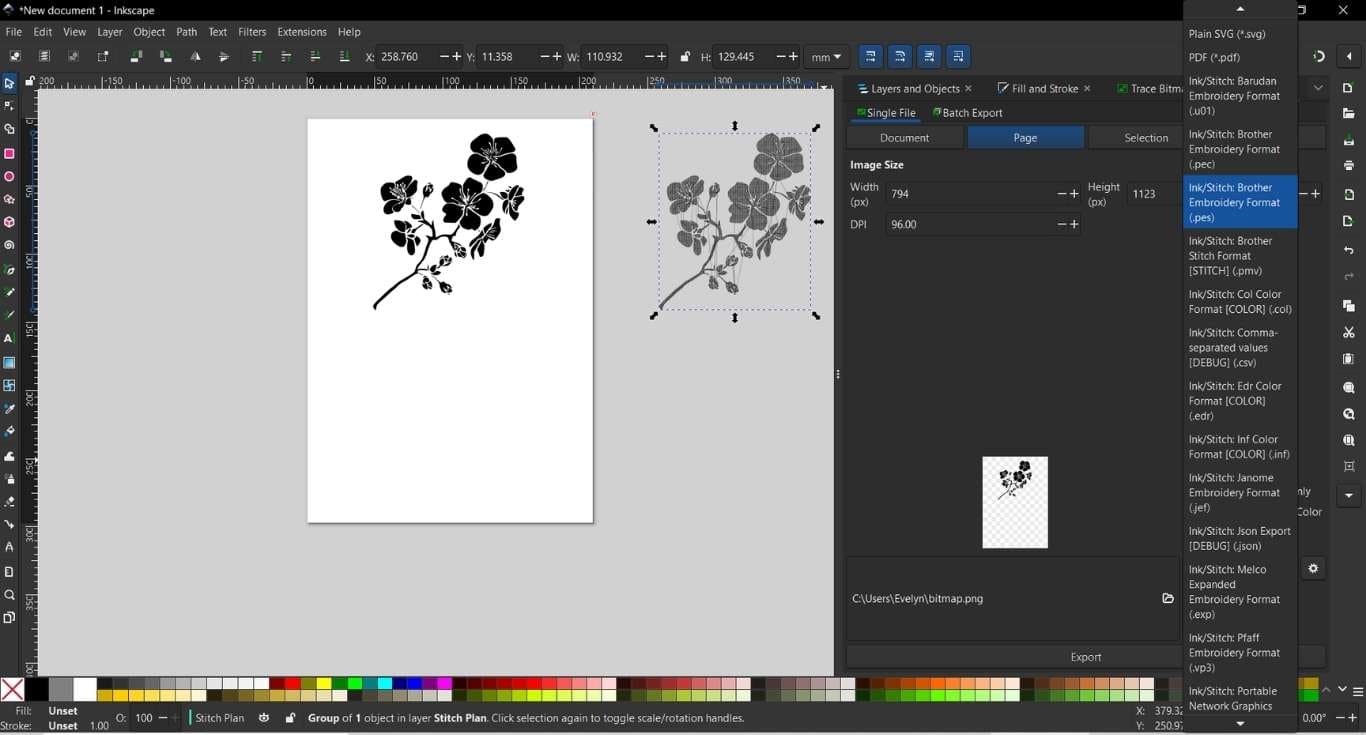Pick the Connector tool
Viewport: 1366px width, 735px height.
(x=9, y=525)
